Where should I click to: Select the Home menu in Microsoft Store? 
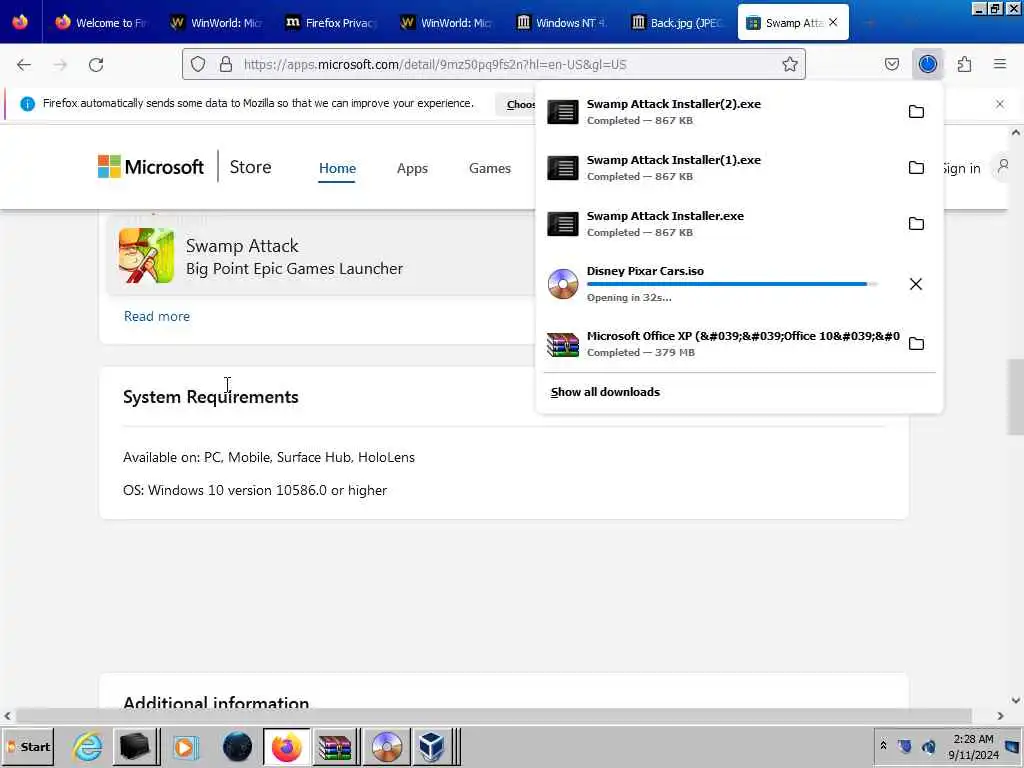pos(337,168)
